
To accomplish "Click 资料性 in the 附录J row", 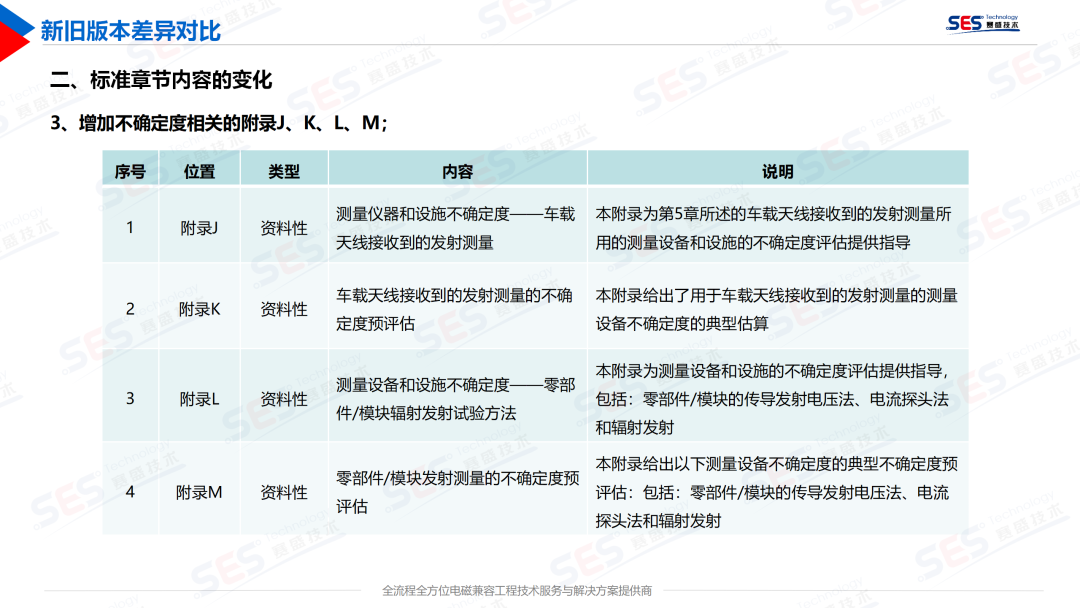I will [284, 228].
